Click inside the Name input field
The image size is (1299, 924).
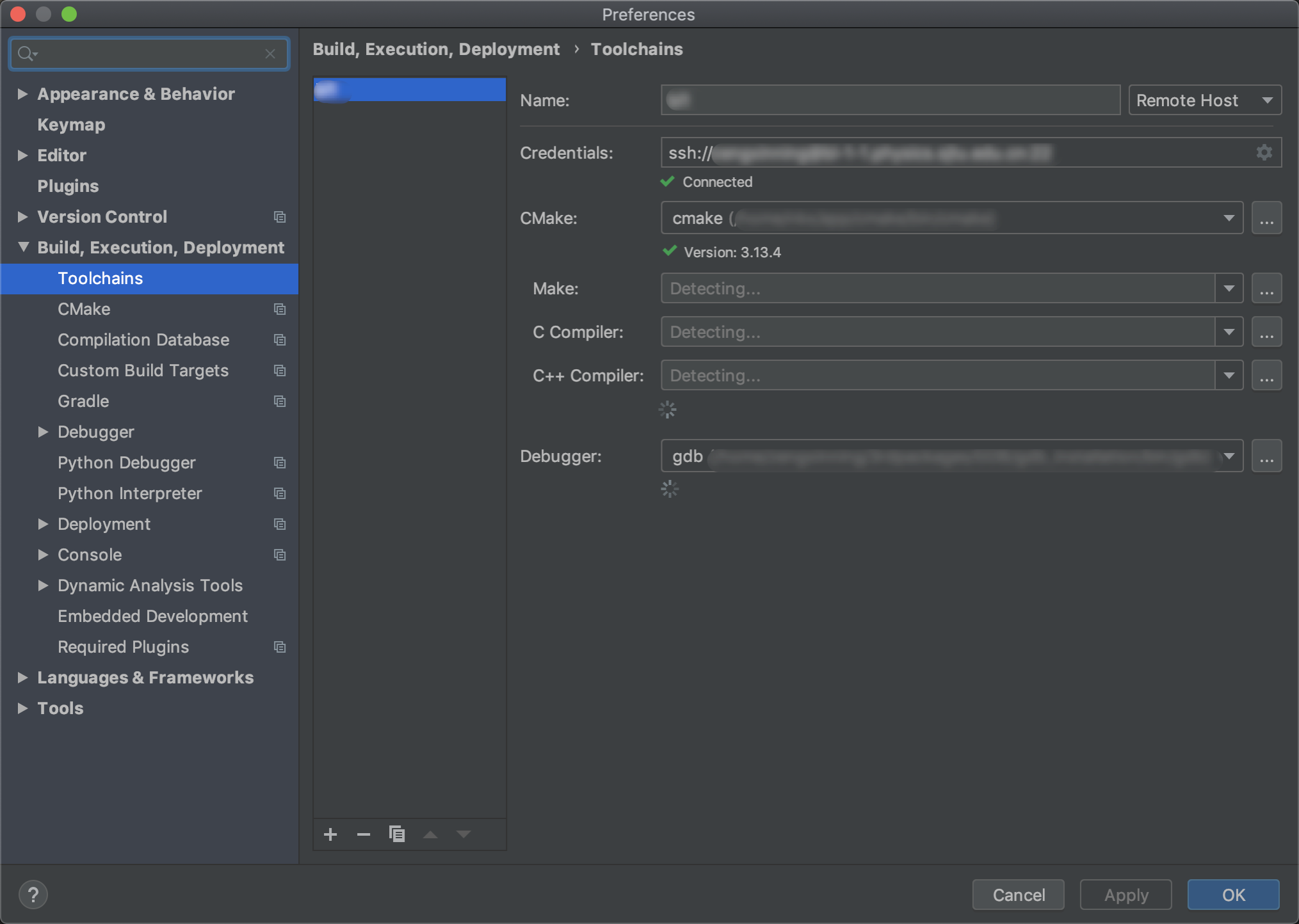point(890,100)
